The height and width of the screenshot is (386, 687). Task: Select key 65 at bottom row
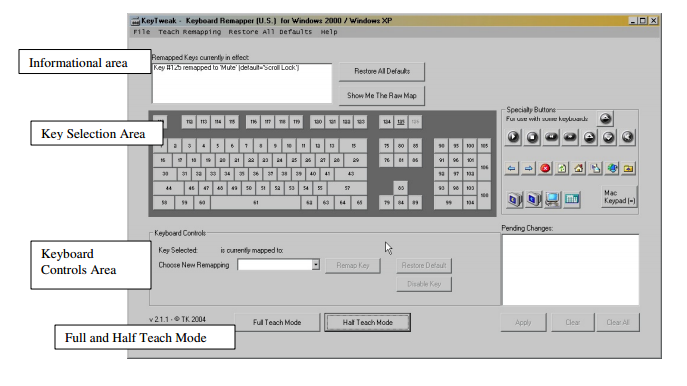359,202
